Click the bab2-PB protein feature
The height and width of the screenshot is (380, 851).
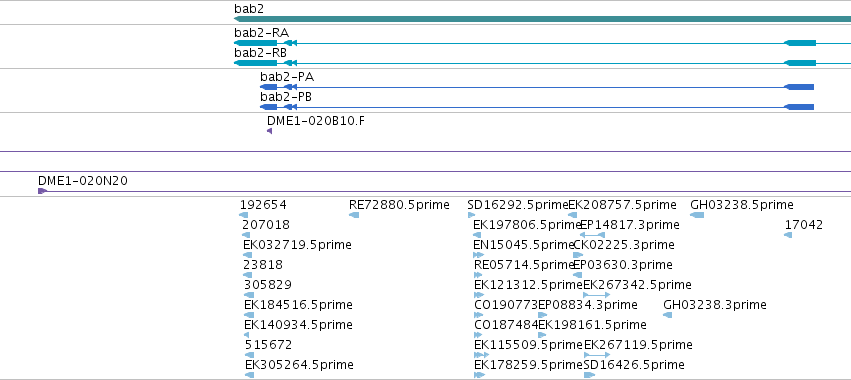coord(537,107)
